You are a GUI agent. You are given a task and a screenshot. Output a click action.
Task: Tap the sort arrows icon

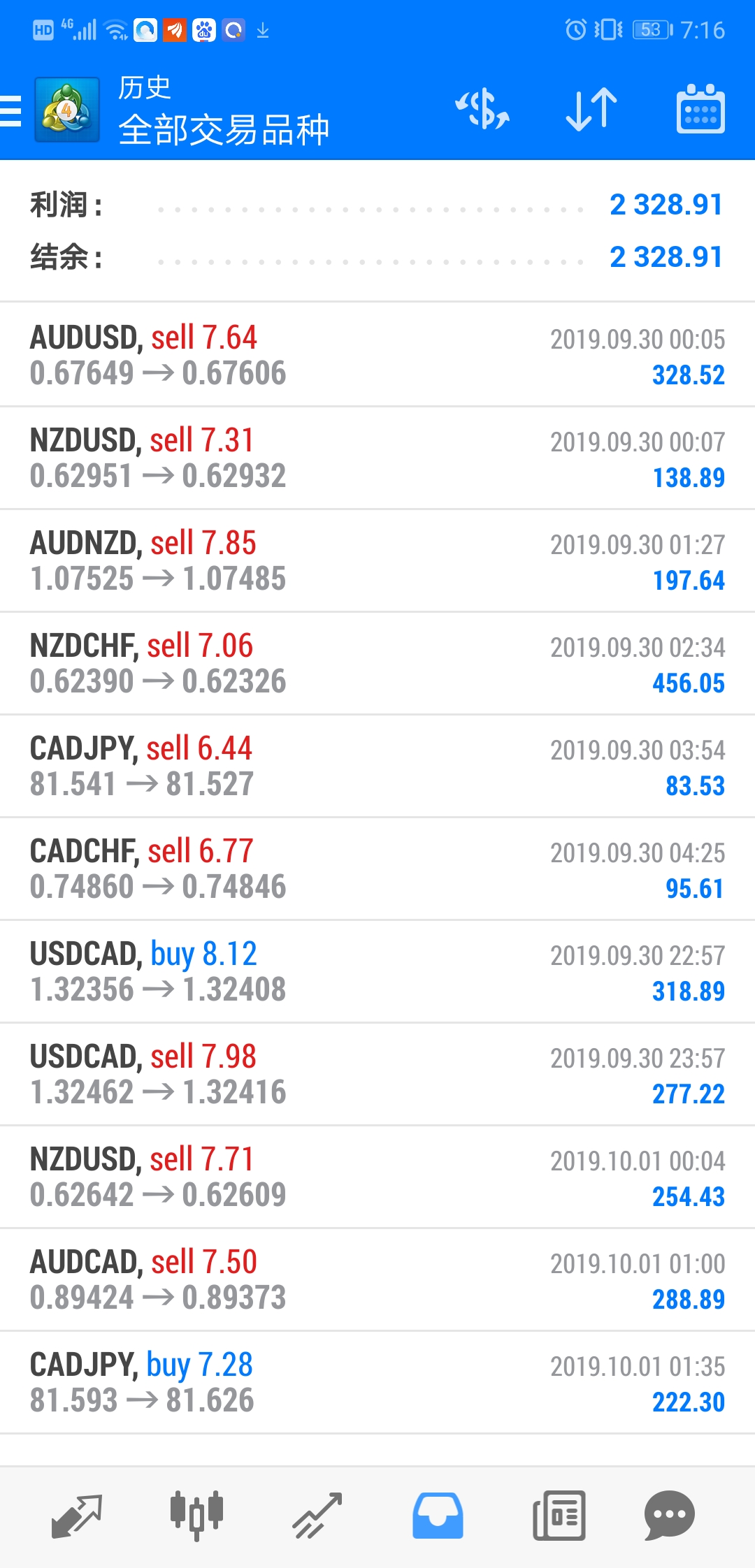(x=591, y=110)
